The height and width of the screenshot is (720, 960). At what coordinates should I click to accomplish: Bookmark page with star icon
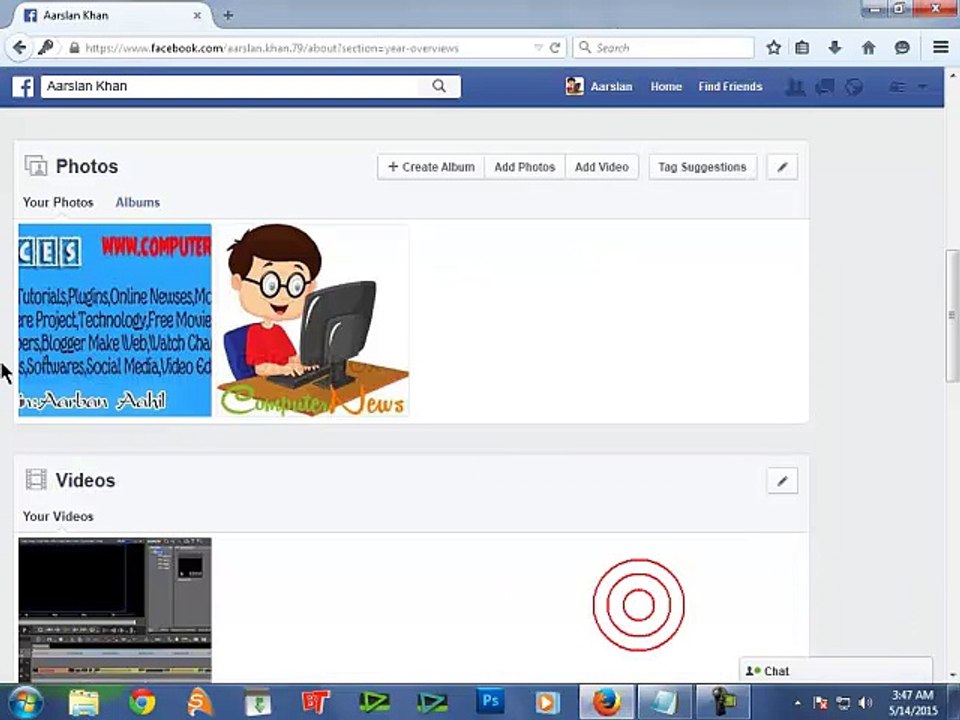(x=773, y=48)
